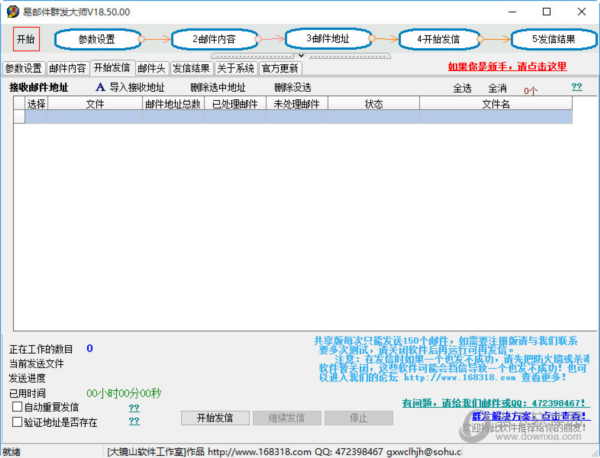The image size is (600, 458).
Task: Select the 3邮件地址 workflow step
Action: tap(328, 39)
